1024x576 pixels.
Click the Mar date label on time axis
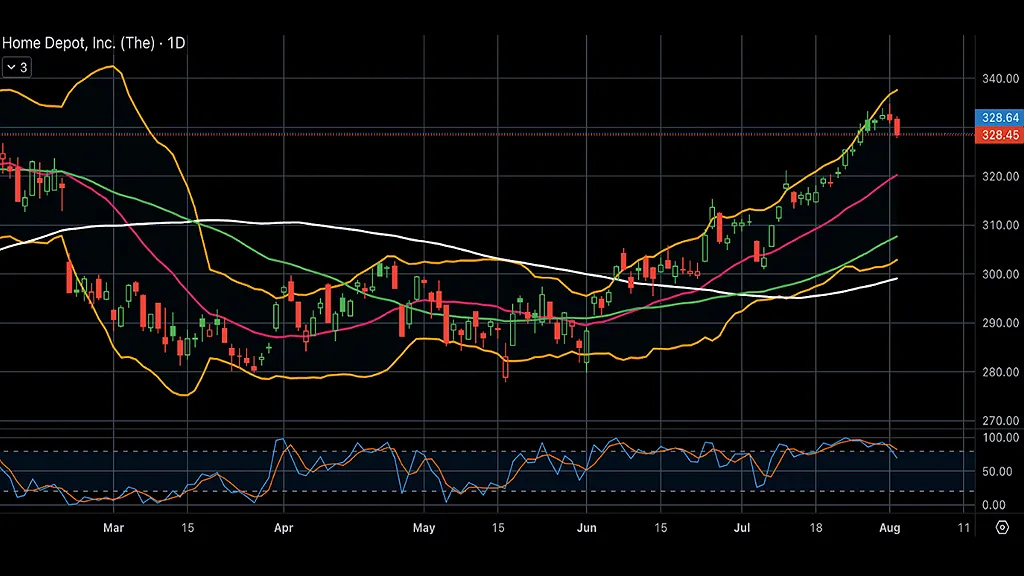pos(114,528)
